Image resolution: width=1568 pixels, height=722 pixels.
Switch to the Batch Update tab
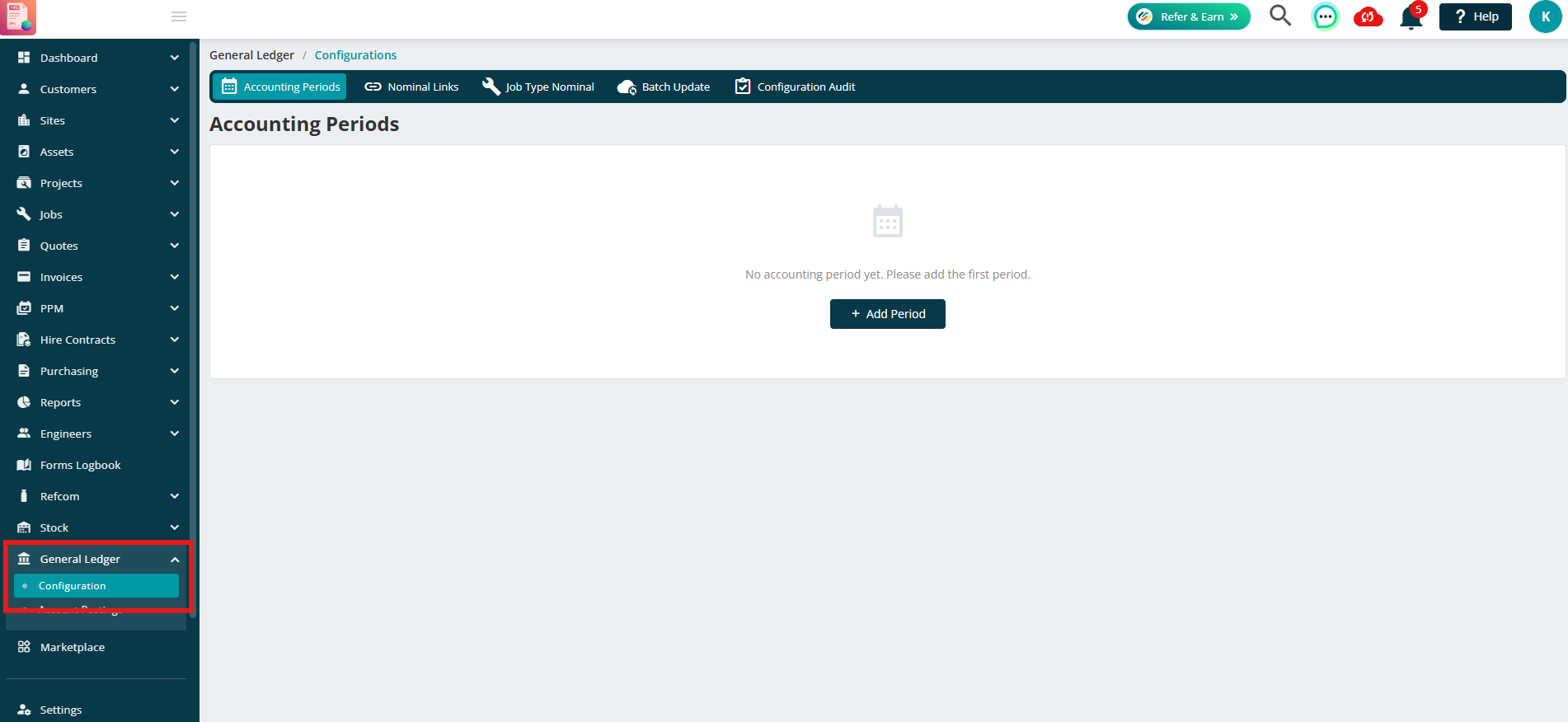[x=664, y=87]
